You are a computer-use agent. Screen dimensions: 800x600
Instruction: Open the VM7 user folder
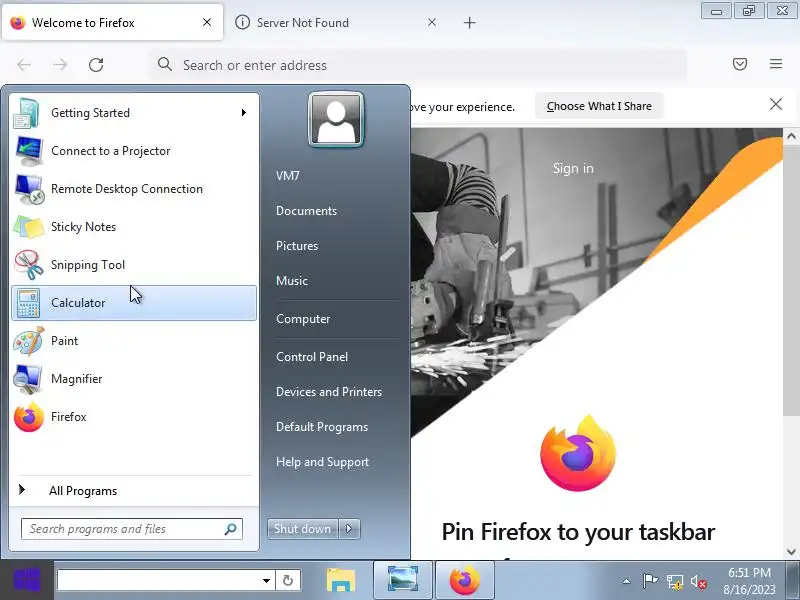coord(288,176)
